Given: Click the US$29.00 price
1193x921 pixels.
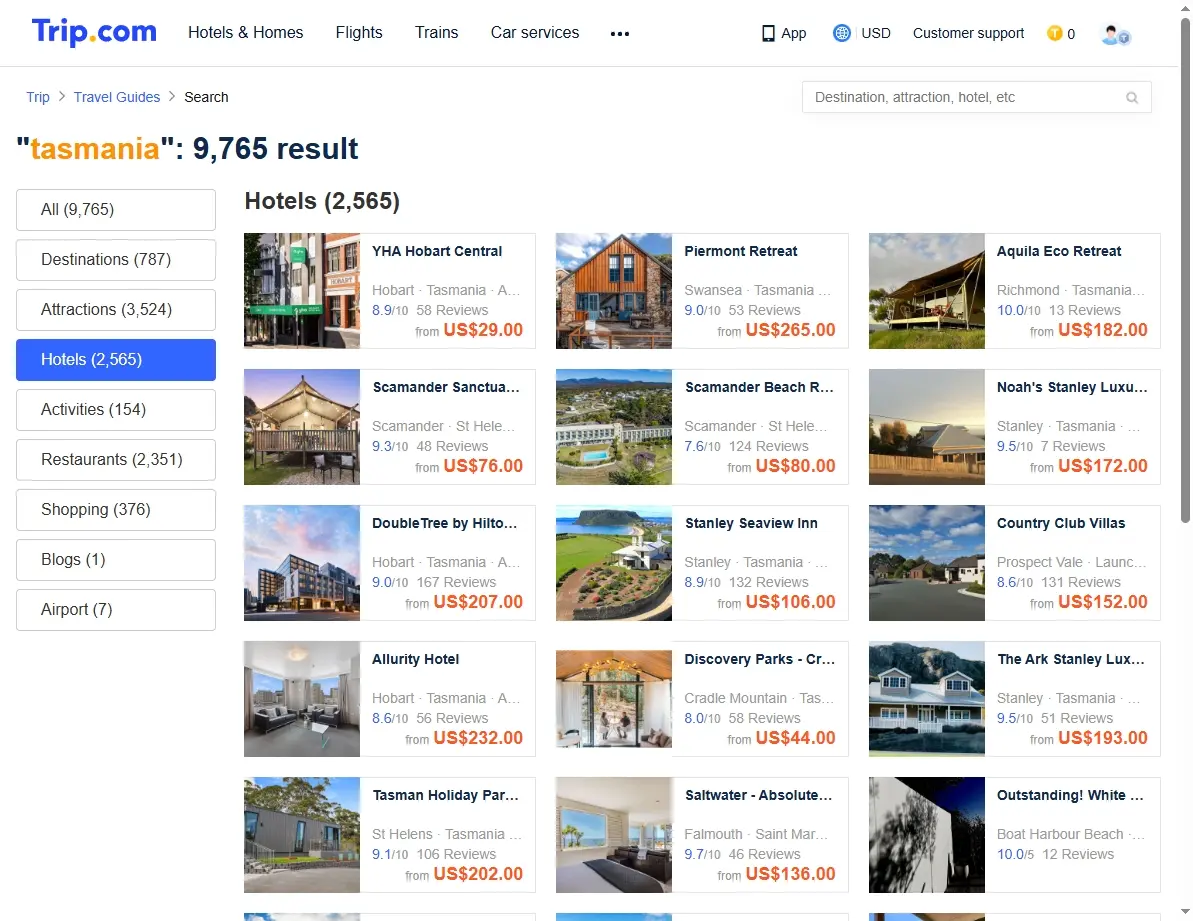Looking at the screenshot, I should tap(483, 330).
